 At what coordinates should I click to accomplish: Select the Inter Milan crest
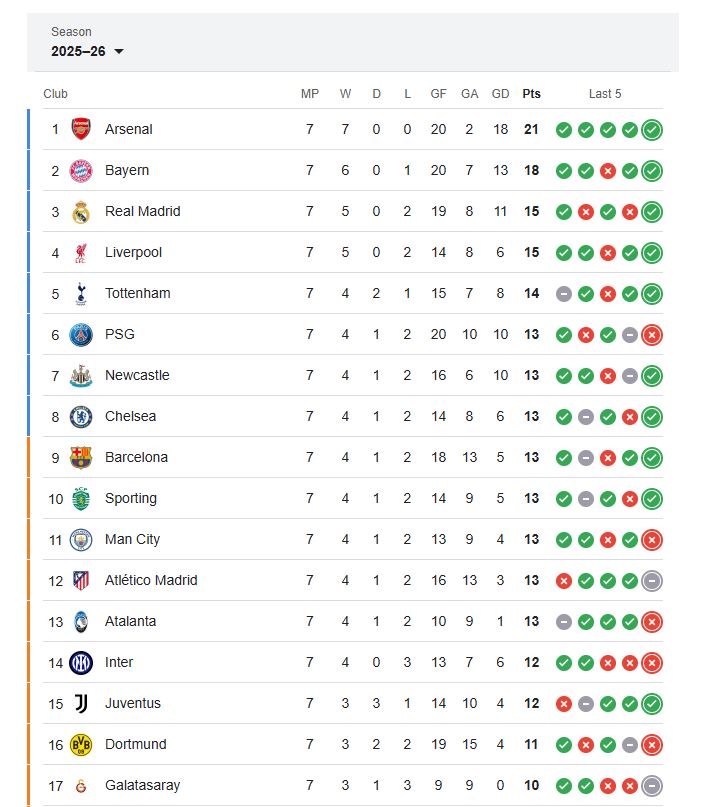81,662
